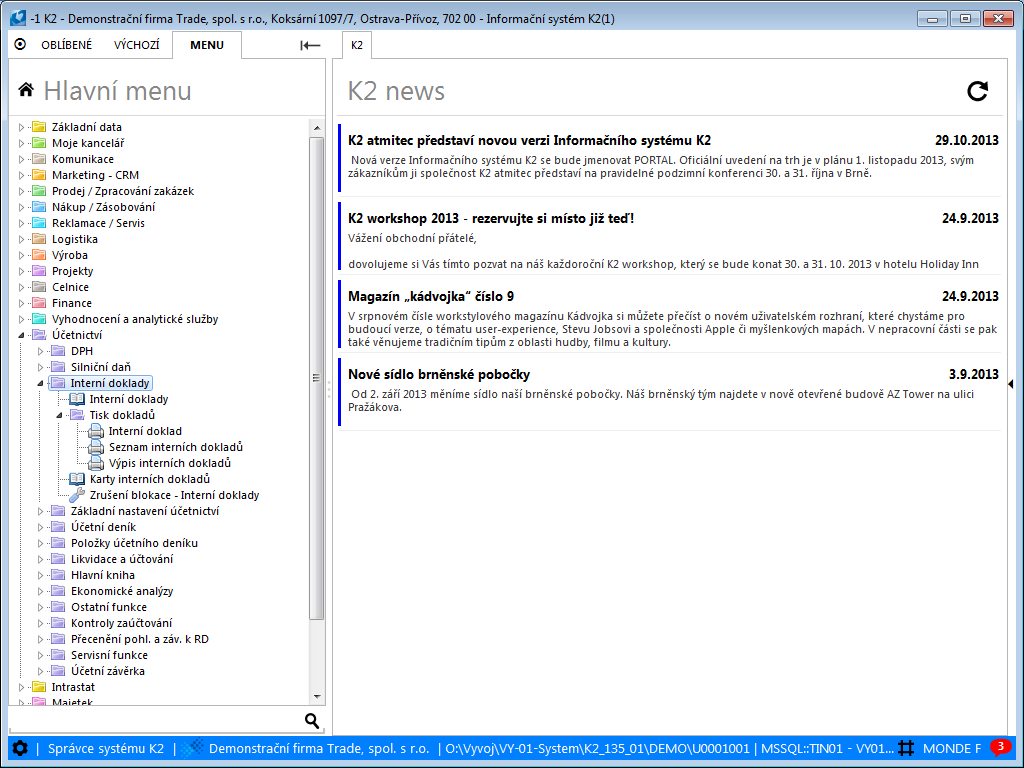
Task: Click book icon for Karty interních dokladů
Action: (77, 479)
